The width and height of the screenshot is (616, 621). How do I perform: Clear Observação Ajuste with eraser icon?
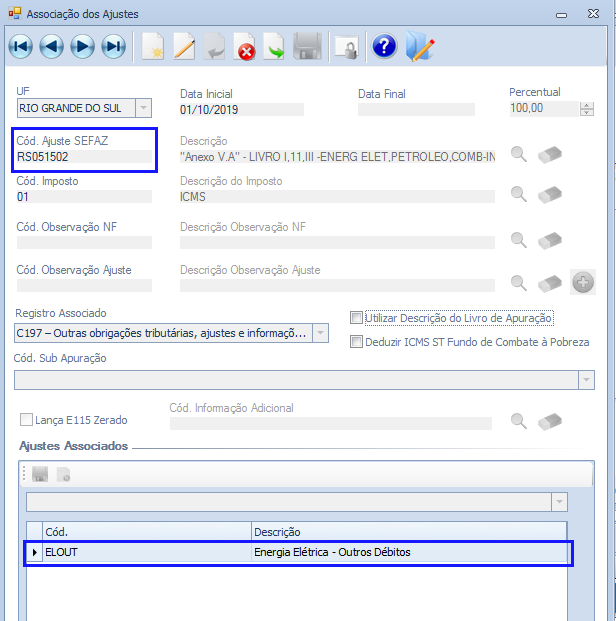(x=550, y=283)
